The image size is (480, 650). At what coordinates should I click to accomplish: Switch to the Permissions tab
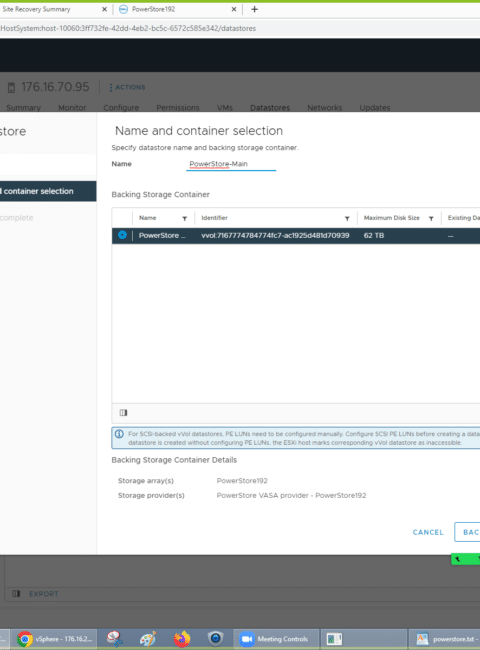[178, 108]
